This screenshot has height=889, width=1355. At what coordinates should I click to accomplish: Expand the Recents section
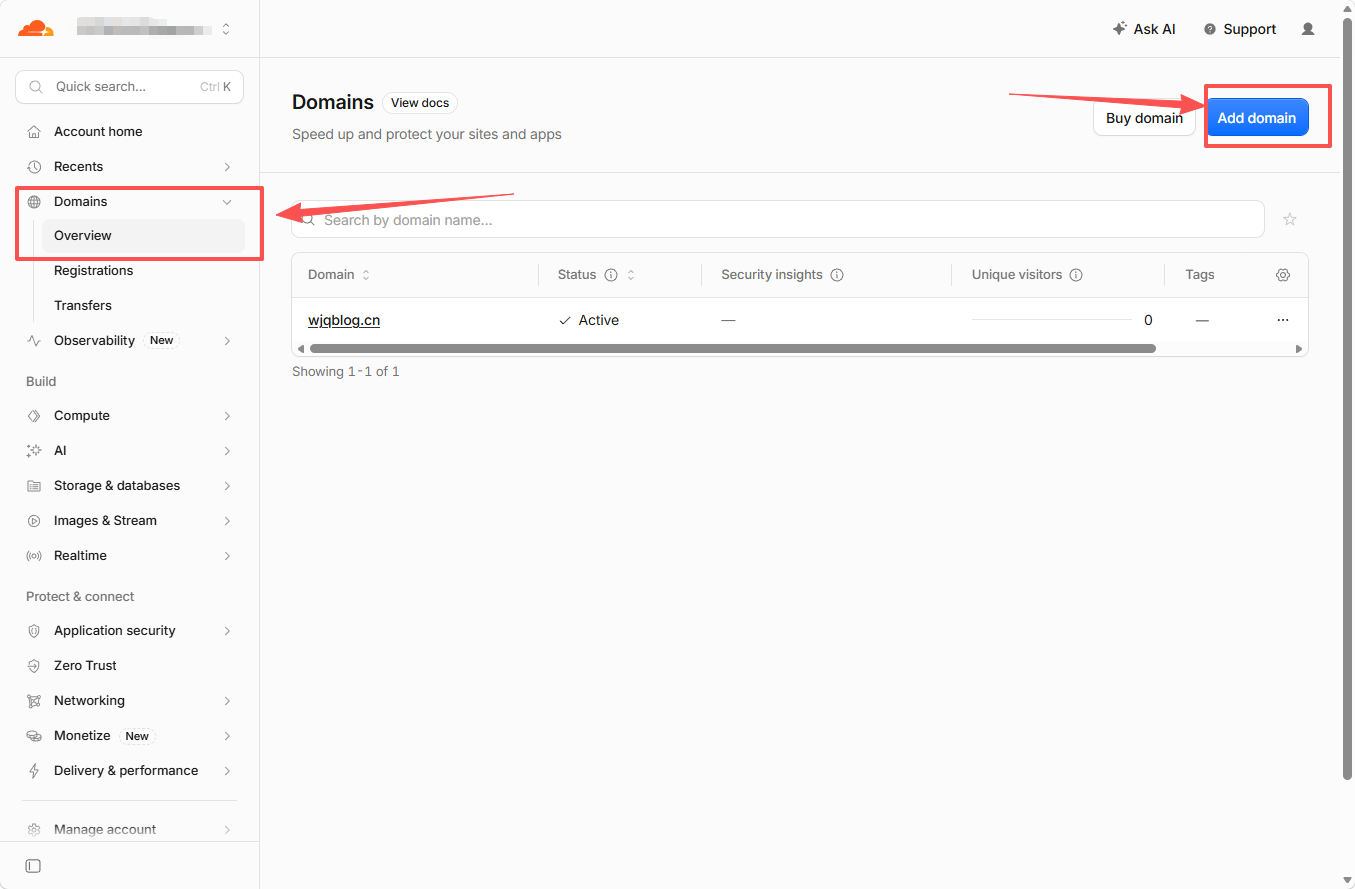click(x=227, y=167)
